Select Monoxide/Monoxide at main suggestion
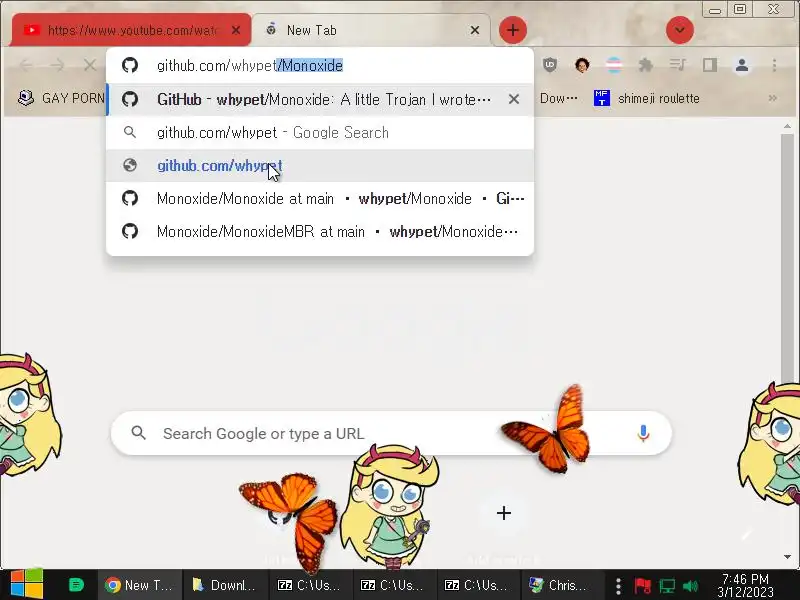 pos(320,198)
